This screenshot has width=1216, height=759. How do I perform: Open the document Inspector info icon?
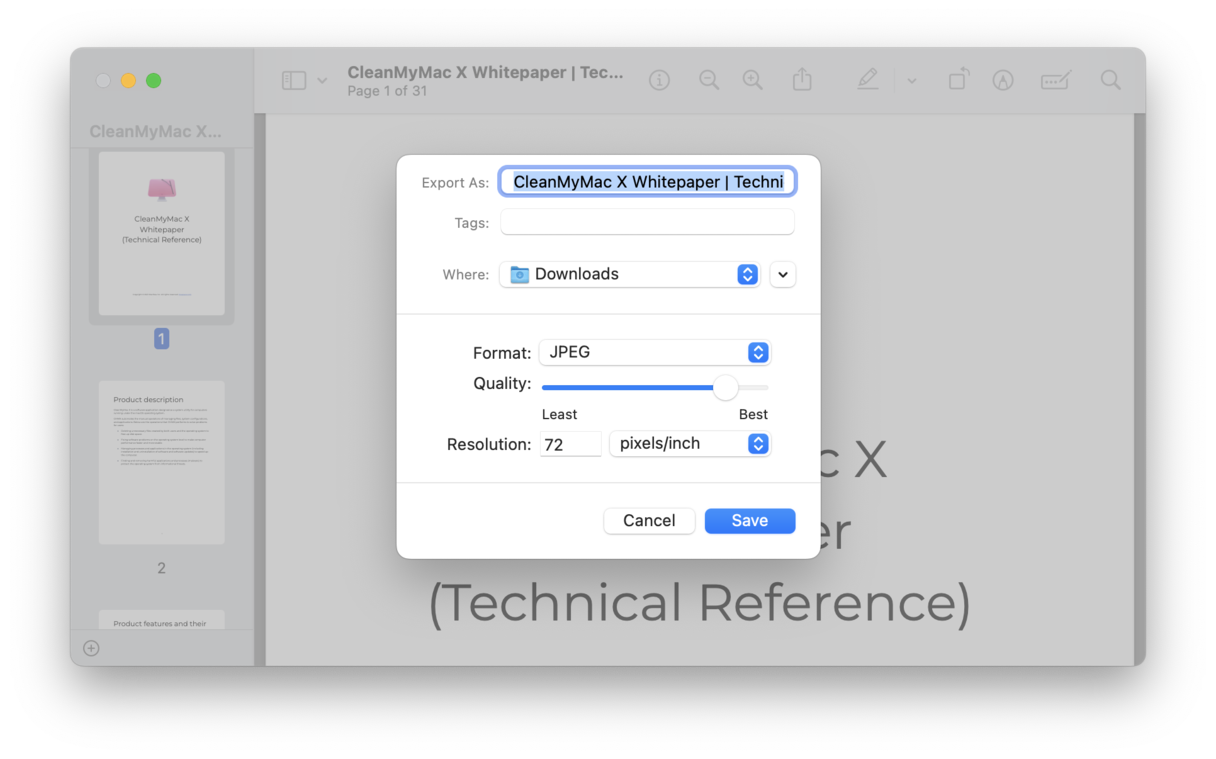659,80
